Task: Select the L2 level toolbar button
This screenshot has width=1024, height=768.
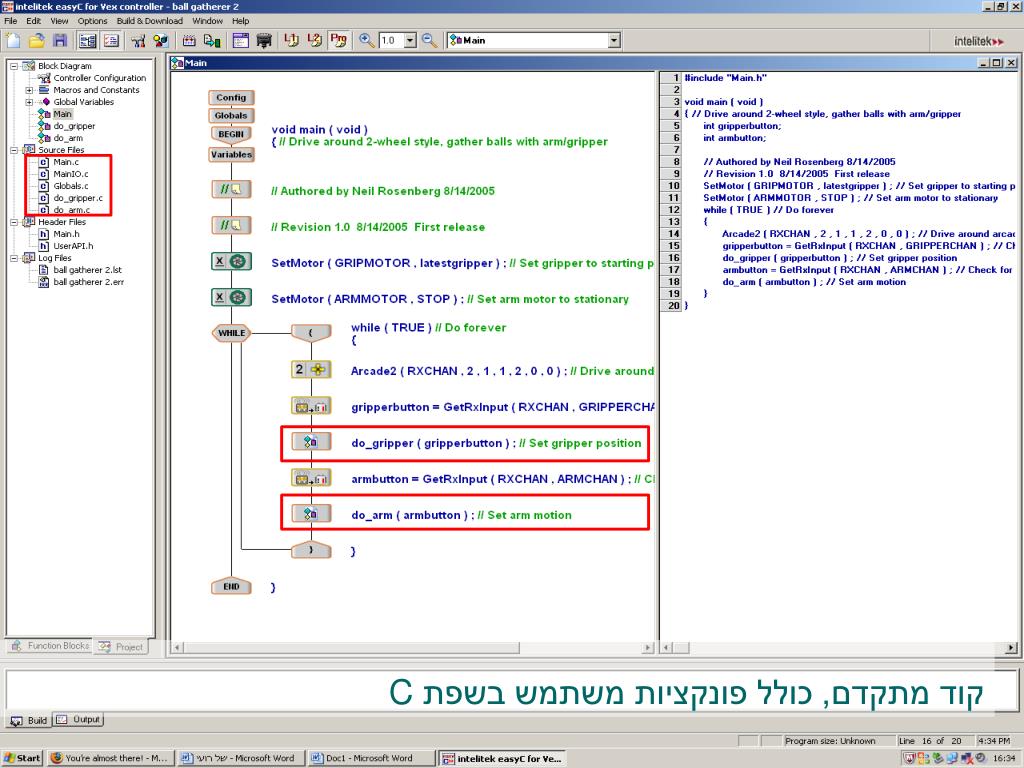Action: 315,40
